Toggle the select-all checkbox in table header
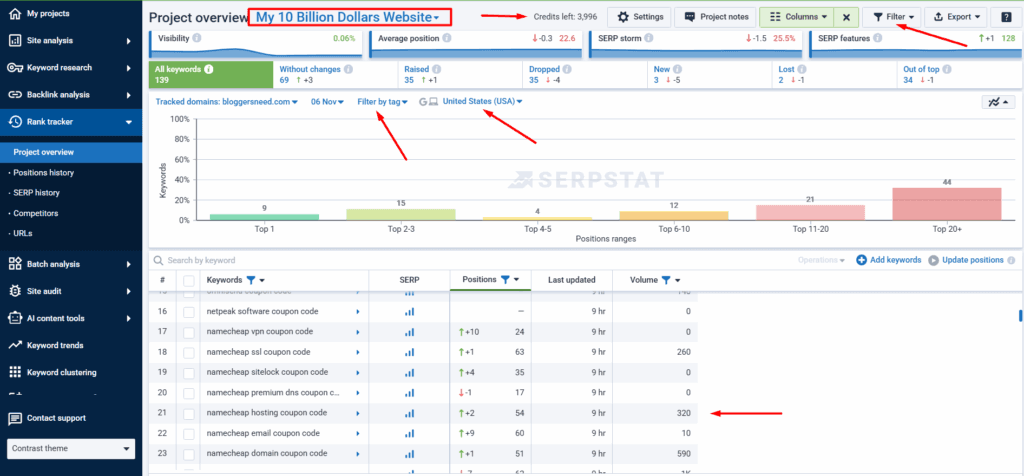Viewport: 1024px width, 476px height. pos(189,280)
